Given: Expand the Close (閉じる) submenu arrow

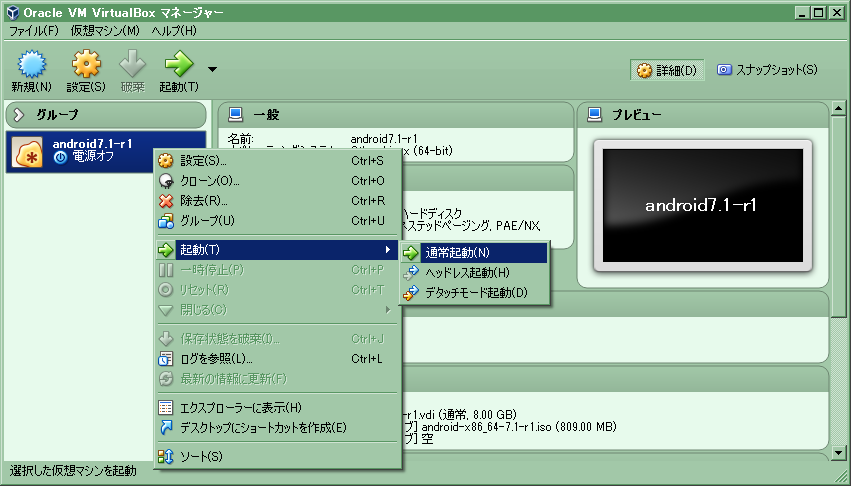Looking at the screenshot, I should (x=388, y=310).
